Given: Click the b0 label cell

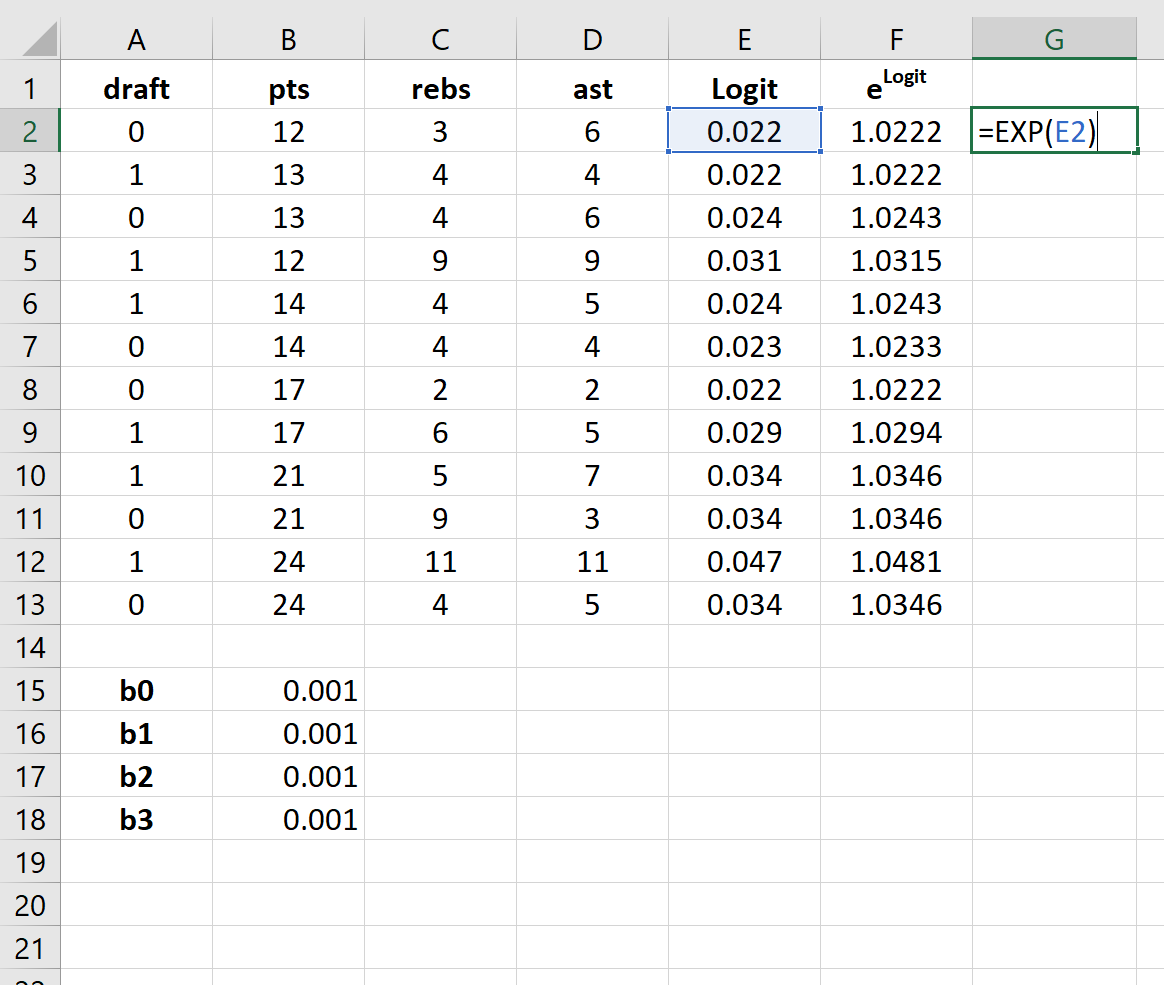Looking at the screenshot, I should click(136, 691).
